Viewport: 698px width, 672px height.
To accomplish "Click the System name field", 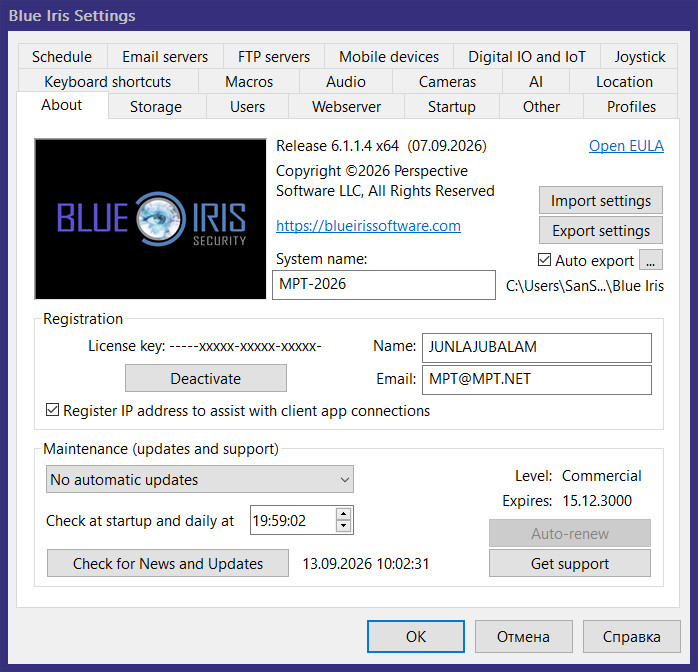I will [x=384, y=285].
